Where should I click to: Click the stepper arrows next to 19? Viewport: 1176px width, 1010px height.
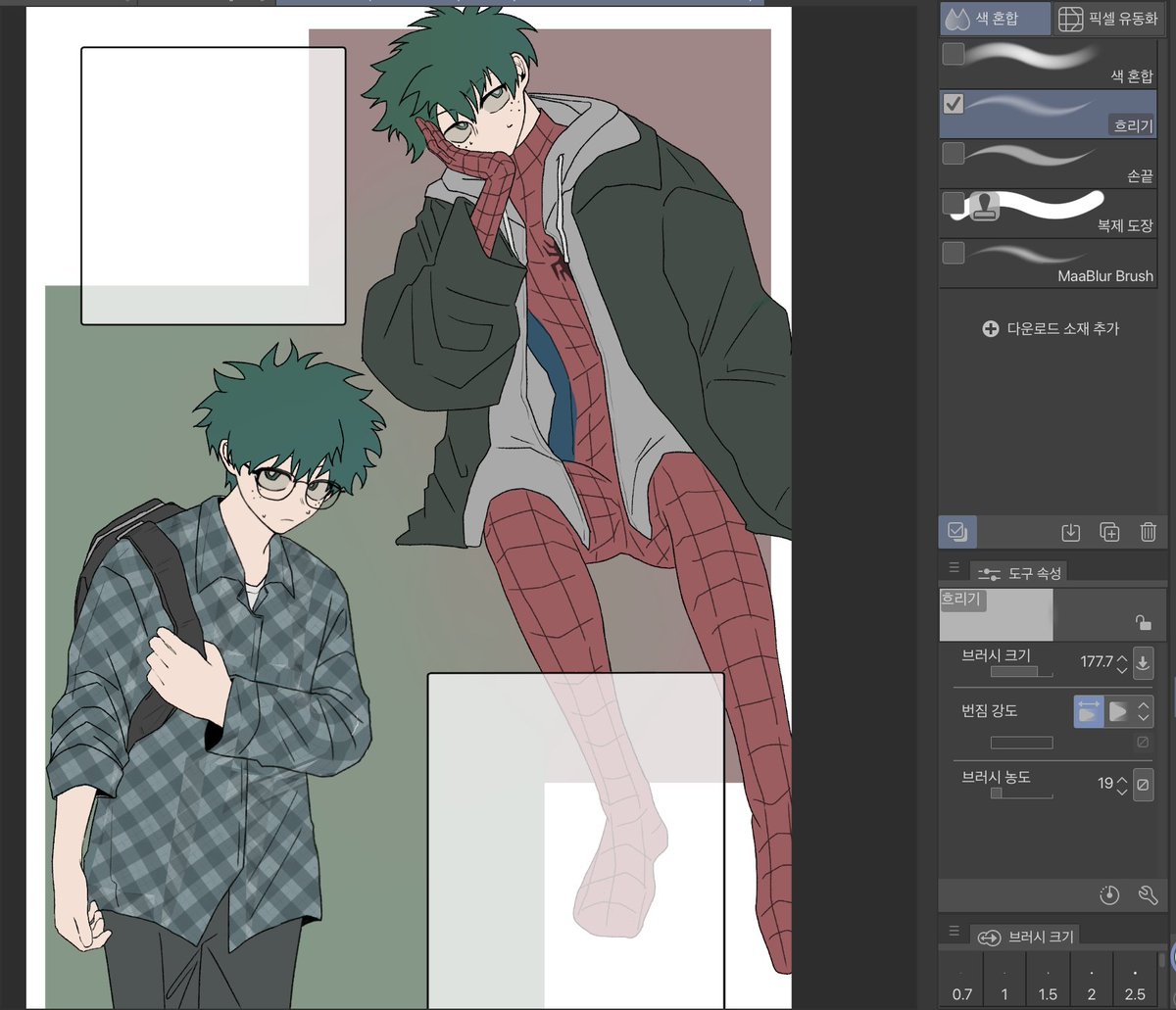click(1123, 785)
